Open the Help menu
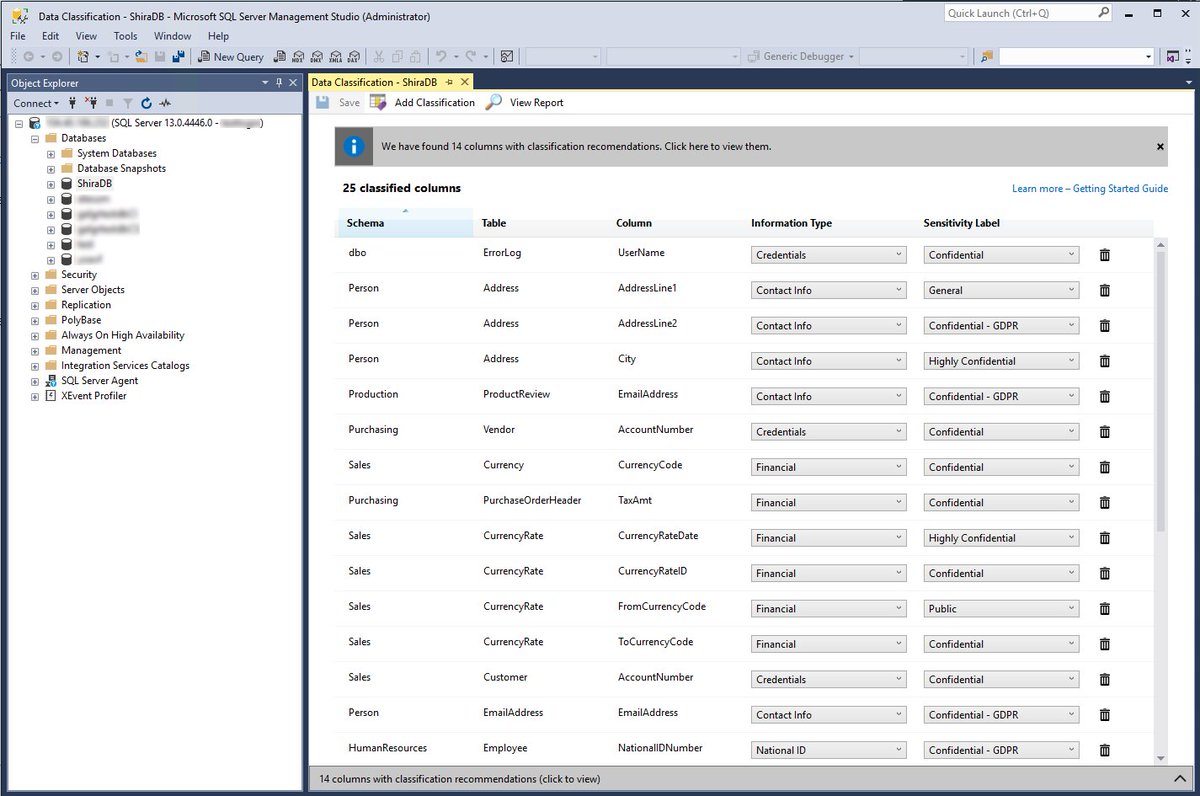 tap(218, 36)
